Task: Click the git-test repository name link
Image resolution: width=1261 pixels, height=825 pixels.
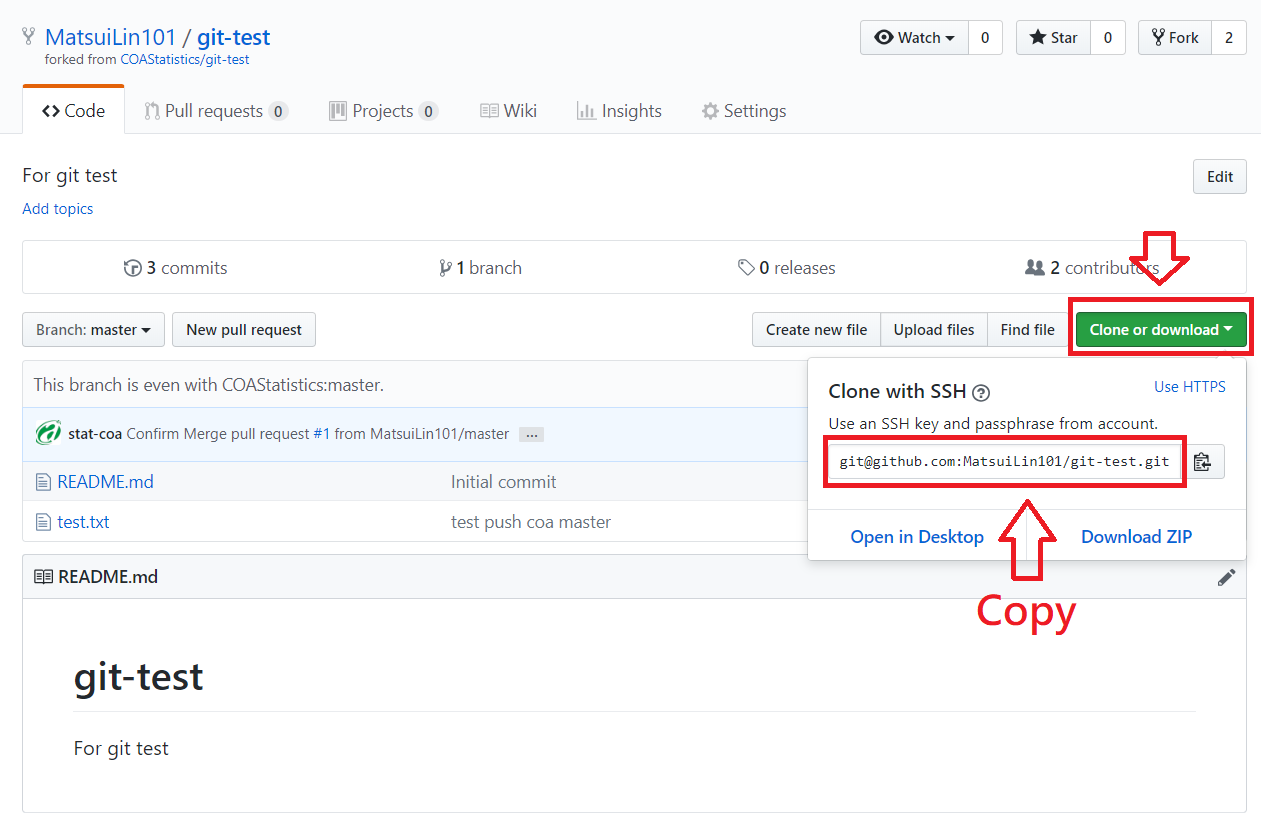Action: [x=233, y=38]
